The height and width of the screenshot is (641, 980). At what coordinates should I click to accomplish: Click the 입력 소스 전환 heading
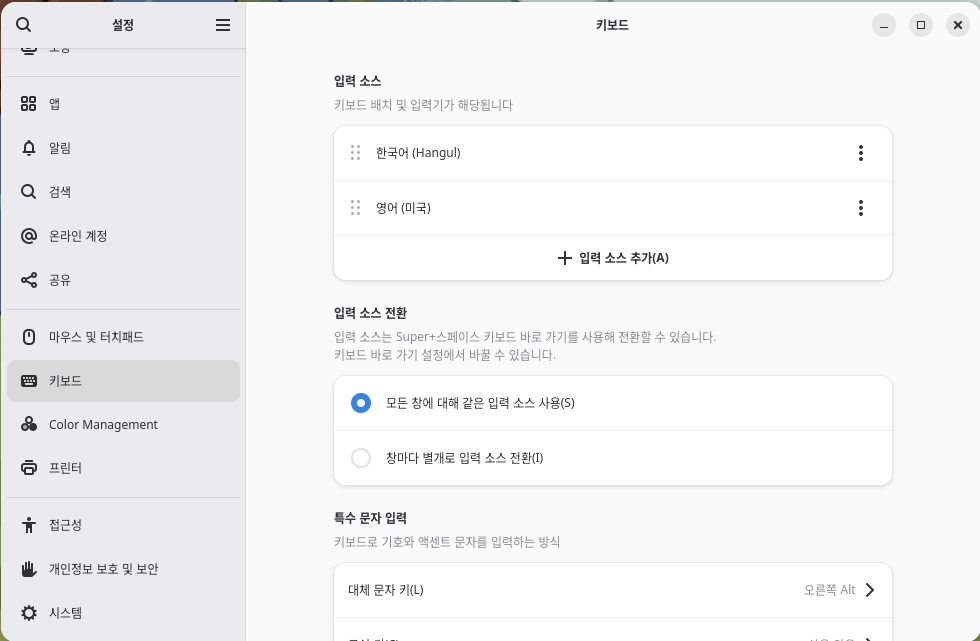370,313
